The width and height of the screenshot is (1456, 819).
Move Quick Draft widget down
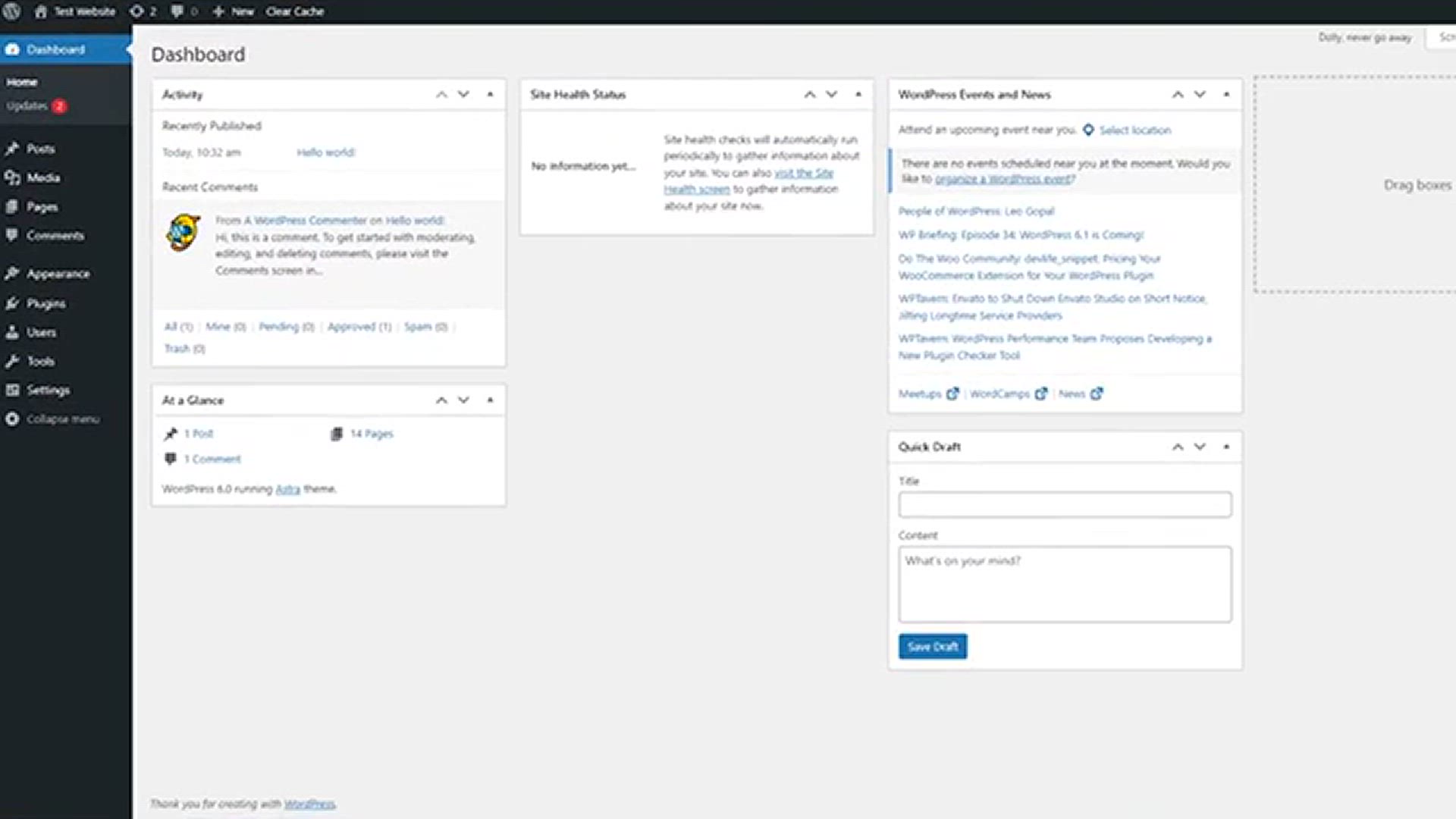[x=1200, y=447]
